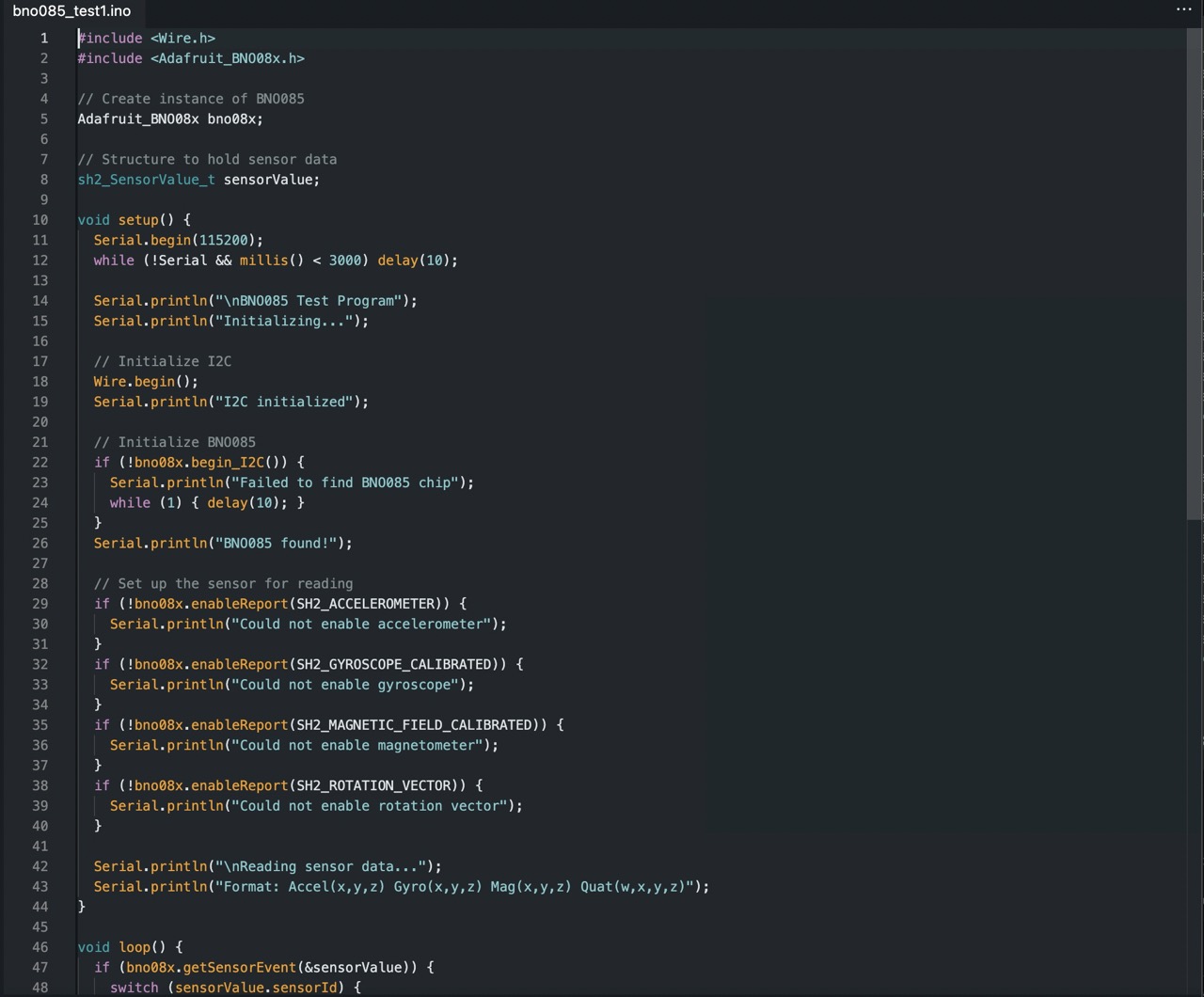The height and width of the screenshot is (997, 1204).
Task: Click the comment 'Initialize BNO085'
Action: point(187,443)
